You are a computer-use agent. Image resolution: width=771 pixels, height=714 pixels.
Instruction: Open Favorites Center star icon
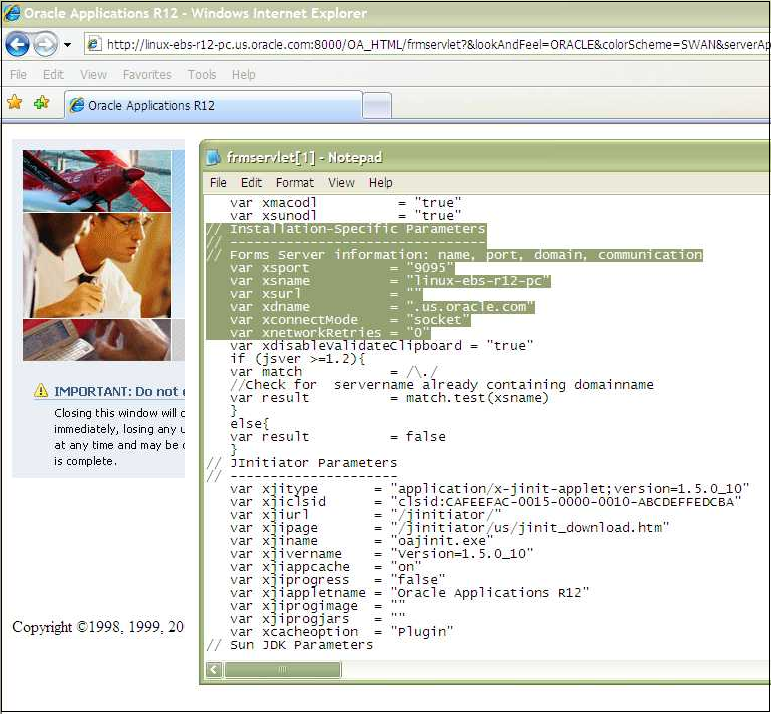pyautogui.click(x=15, y=103)
